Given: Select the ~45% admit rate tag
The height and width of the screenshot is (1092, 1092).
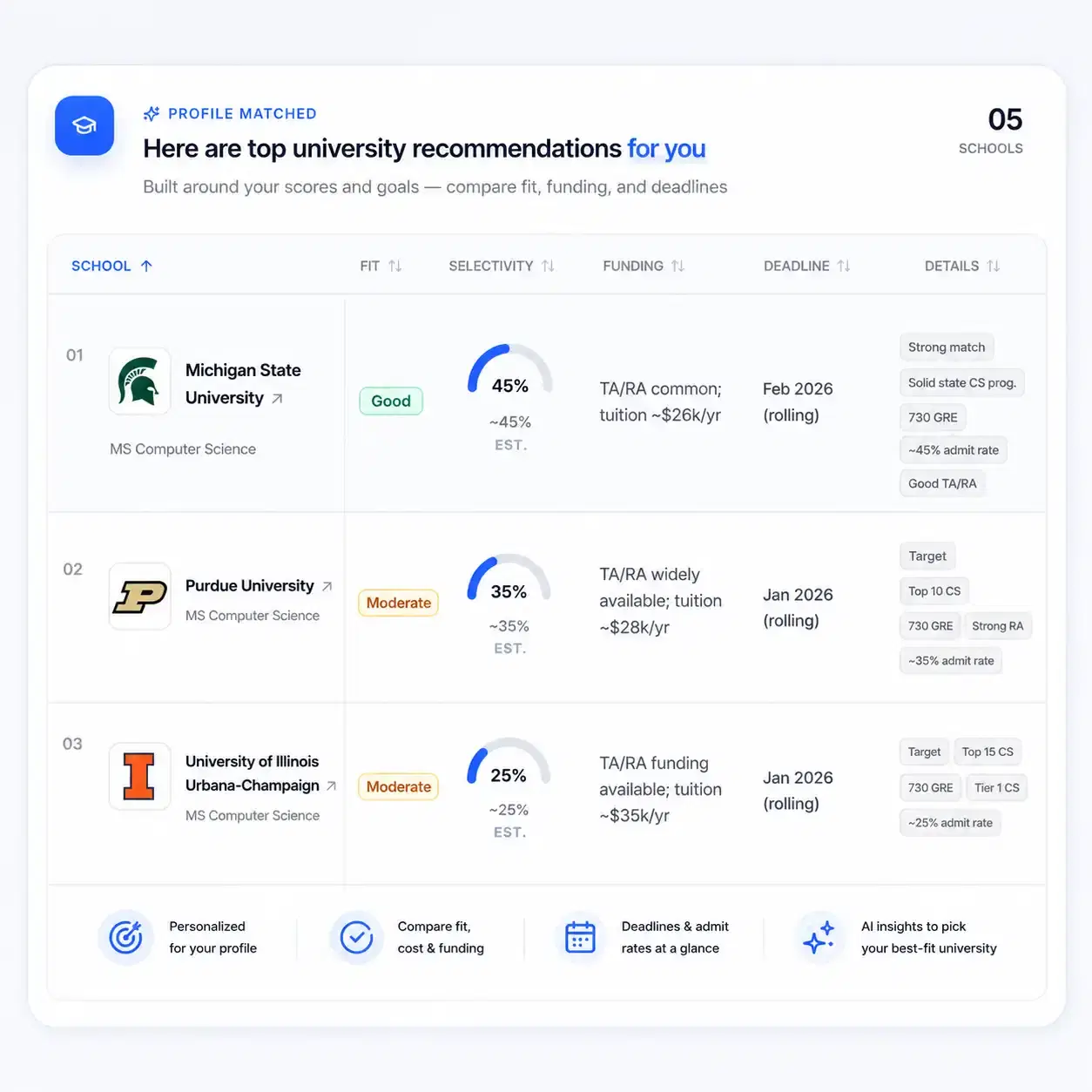Looking at the screenshot, I should click(x=954, y=450).
